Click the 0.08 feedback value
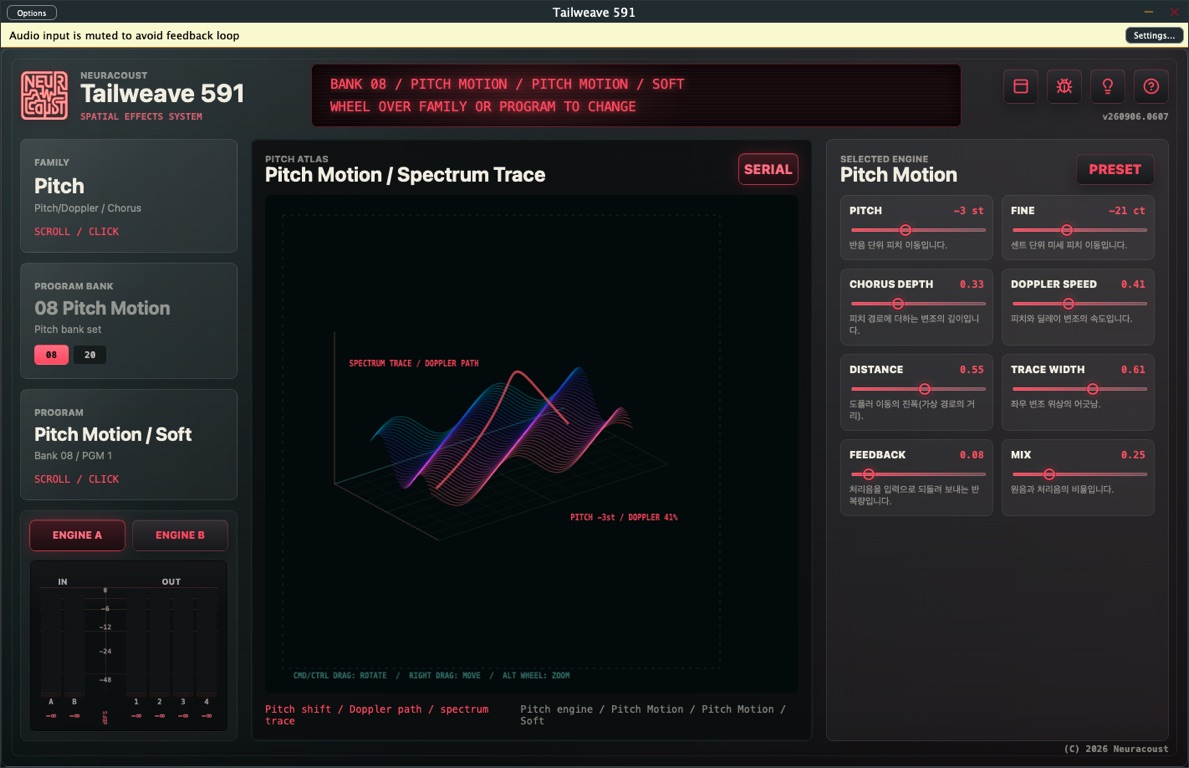 971,455
